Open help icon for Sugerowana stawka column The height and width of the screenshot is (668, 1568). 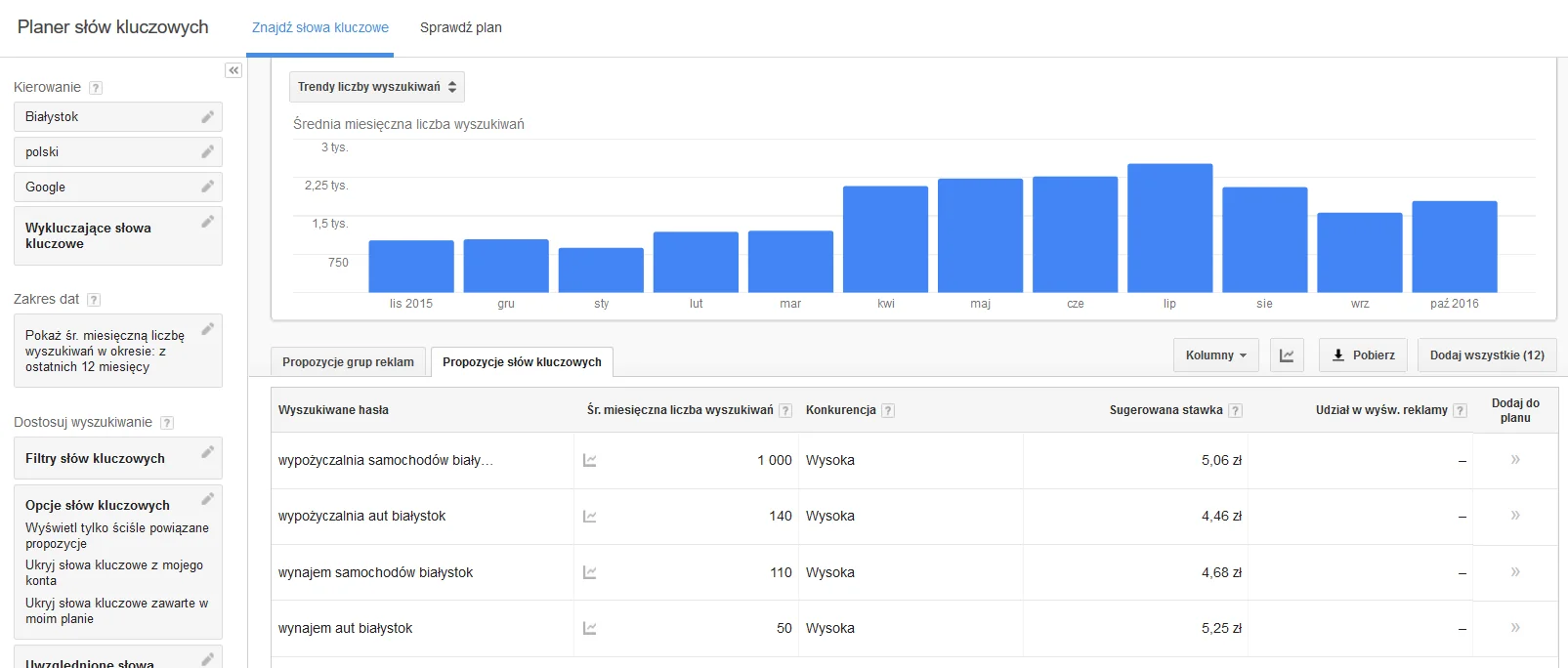[1236, 411]
